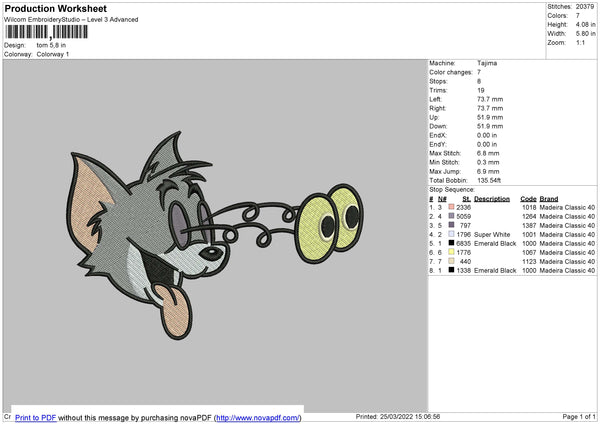Image resolution: width=600 pixels, height=424 pixels.
Task: Click the 'Printed: 25/03/2022 15:06:56' timestamp
Action: coord(398,416)
